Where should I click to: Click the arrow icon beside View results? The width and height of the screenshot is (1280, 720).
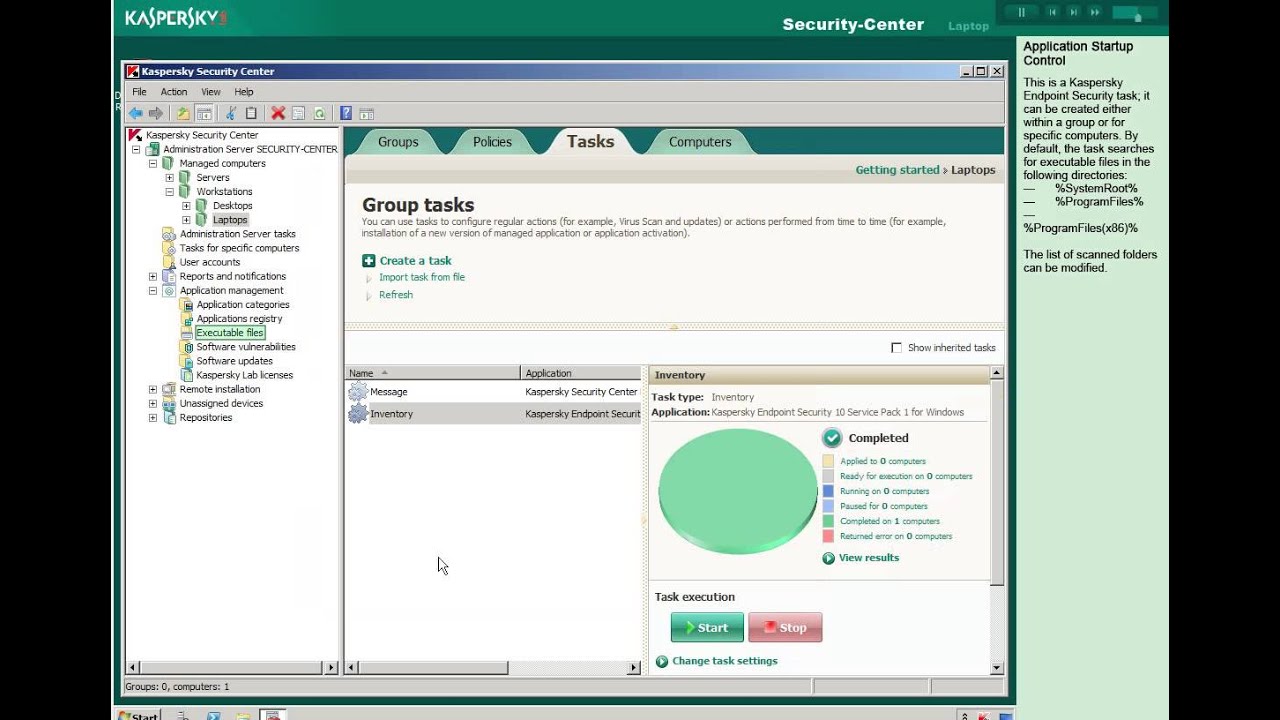tap(828, 558)
